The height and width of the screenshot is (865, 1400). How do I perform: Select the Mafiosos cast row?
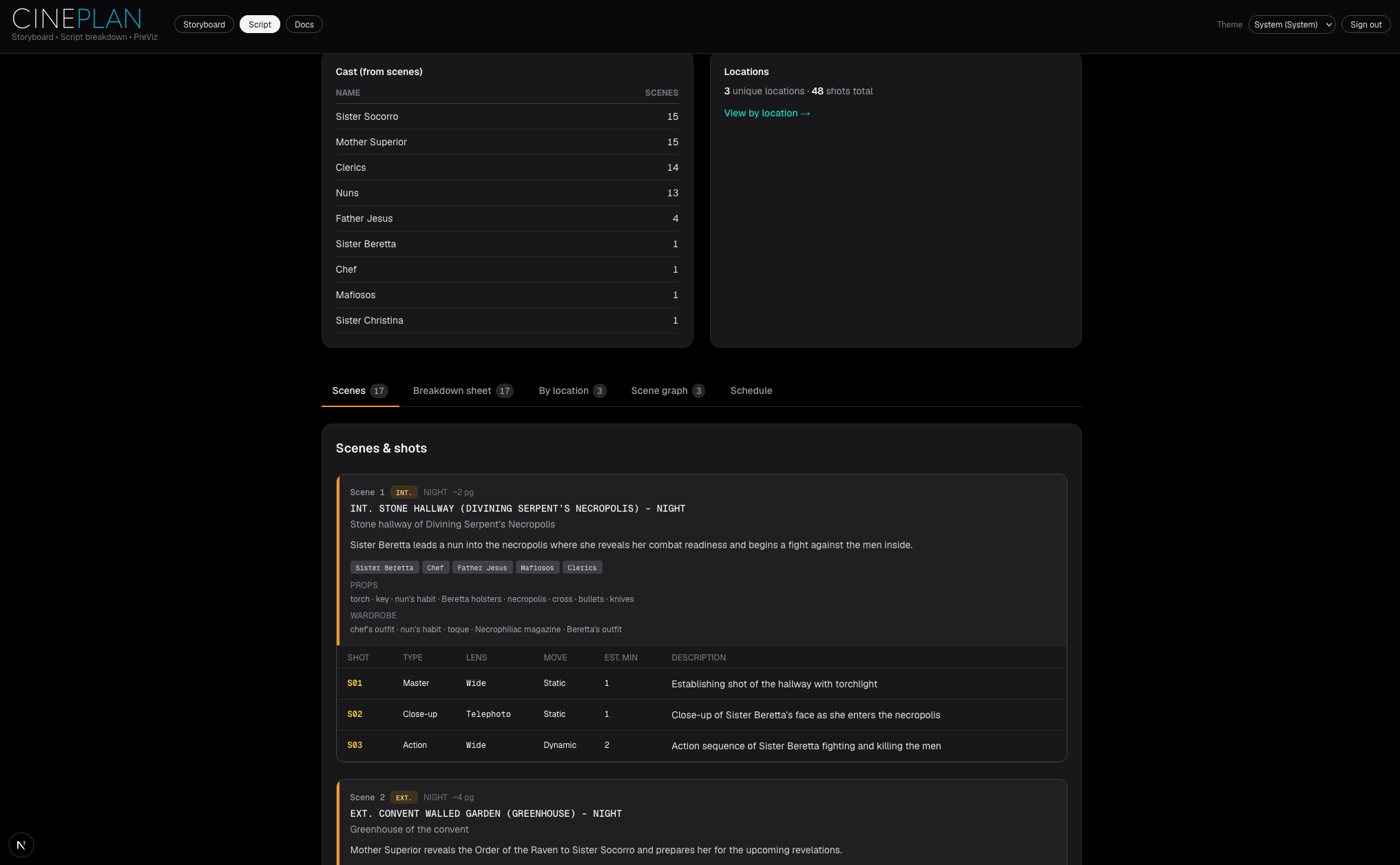click(507, 295)
